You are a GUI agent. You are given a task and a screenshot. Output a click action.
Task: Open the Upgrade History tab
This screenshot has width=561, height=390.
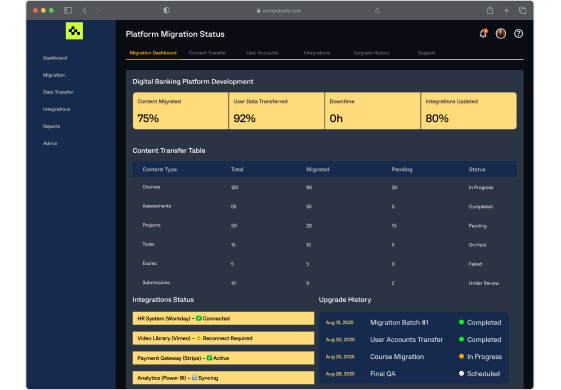pos(371,53)
